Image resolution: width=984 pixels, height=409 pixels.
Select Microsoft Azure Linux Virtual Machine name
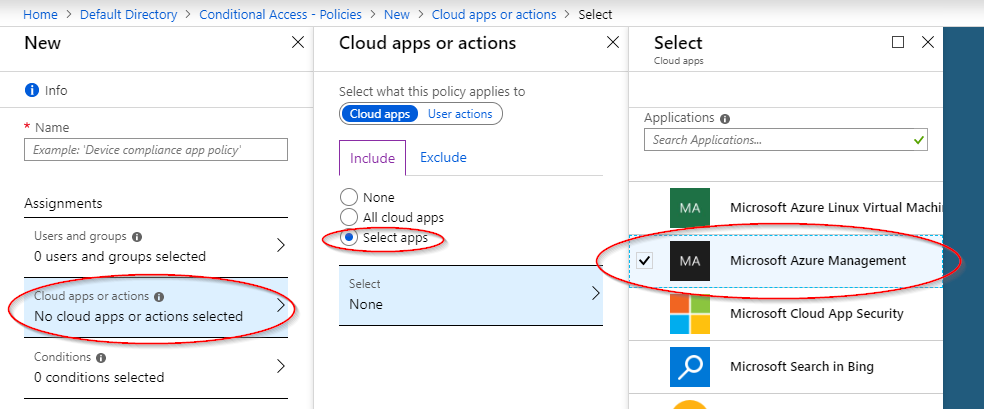pyautogui.click(x=836, y=208)
